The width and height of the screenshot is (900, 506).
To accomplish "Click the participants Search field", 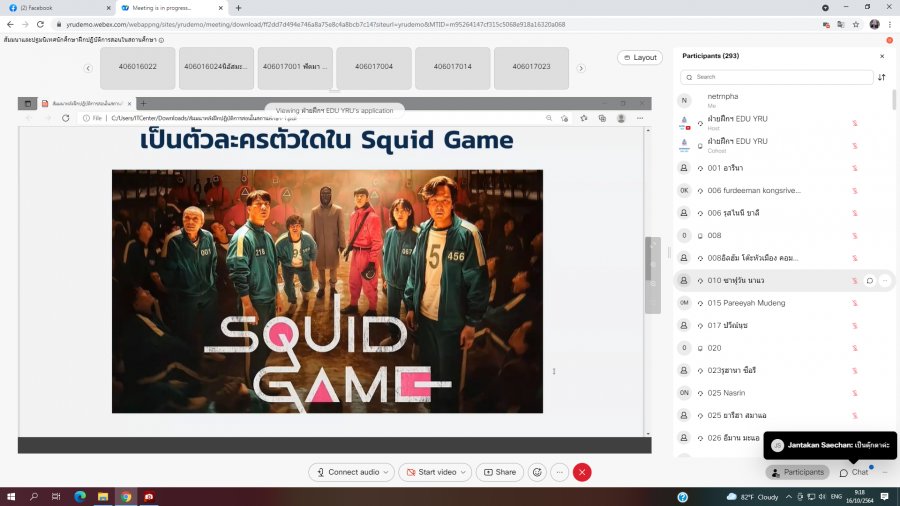I will [x=777, y=77].
